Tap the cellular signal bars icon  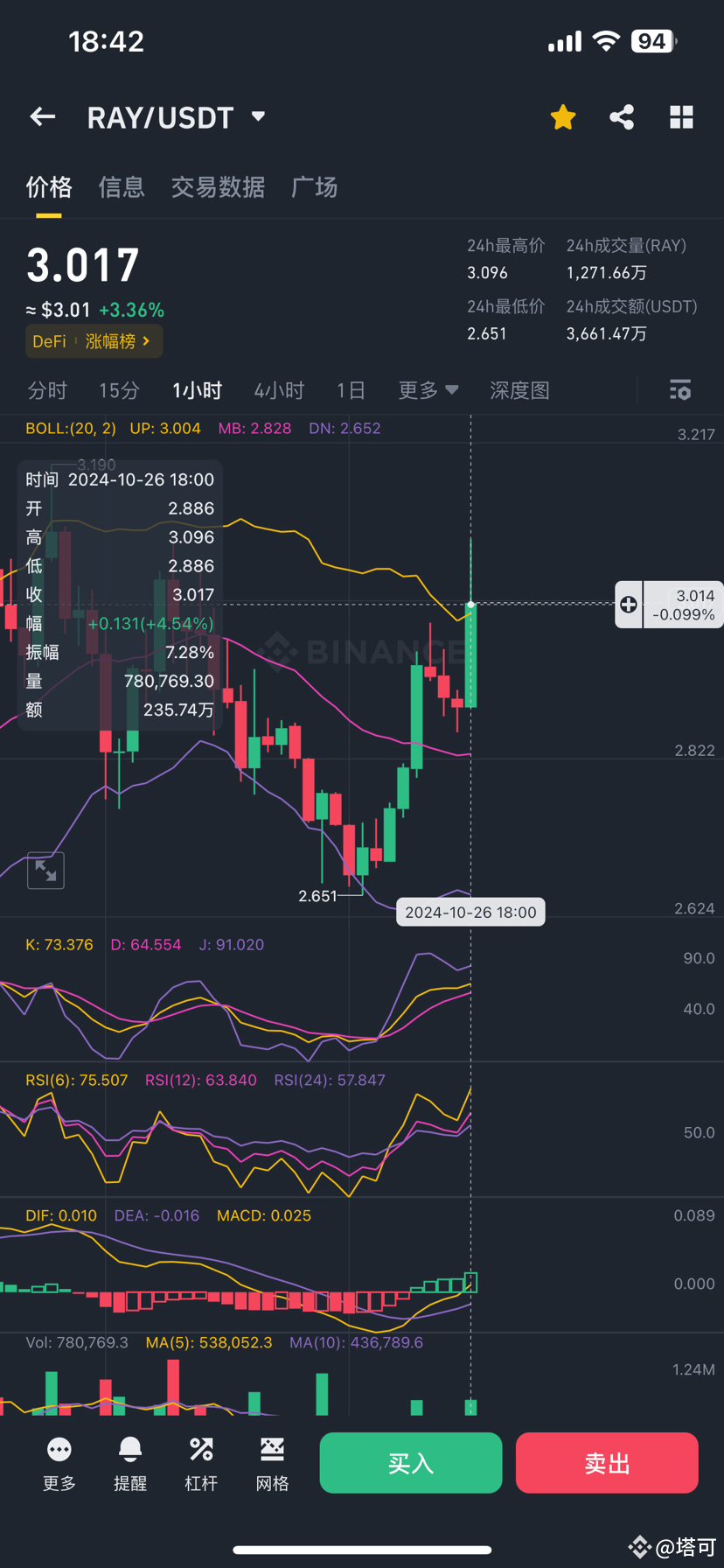point(565,41)
